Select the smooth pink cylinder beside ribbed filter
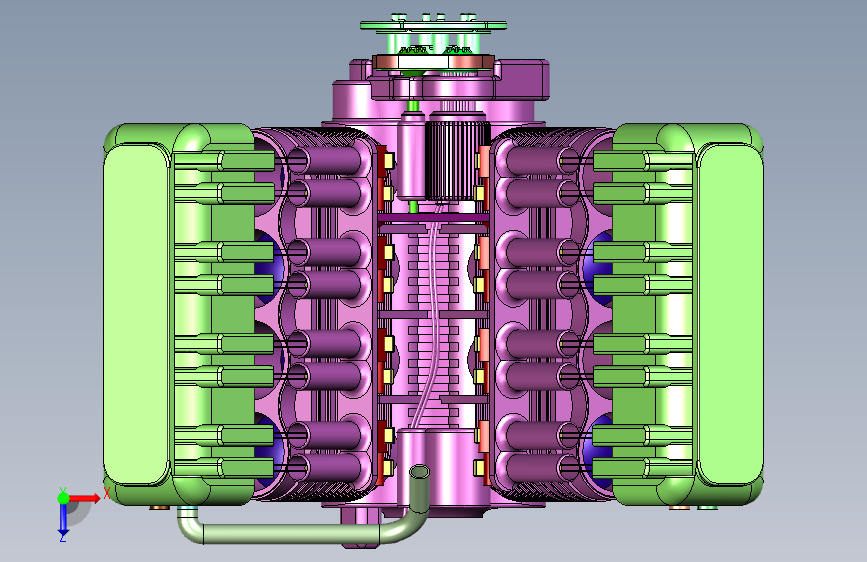 coord(411,158)
